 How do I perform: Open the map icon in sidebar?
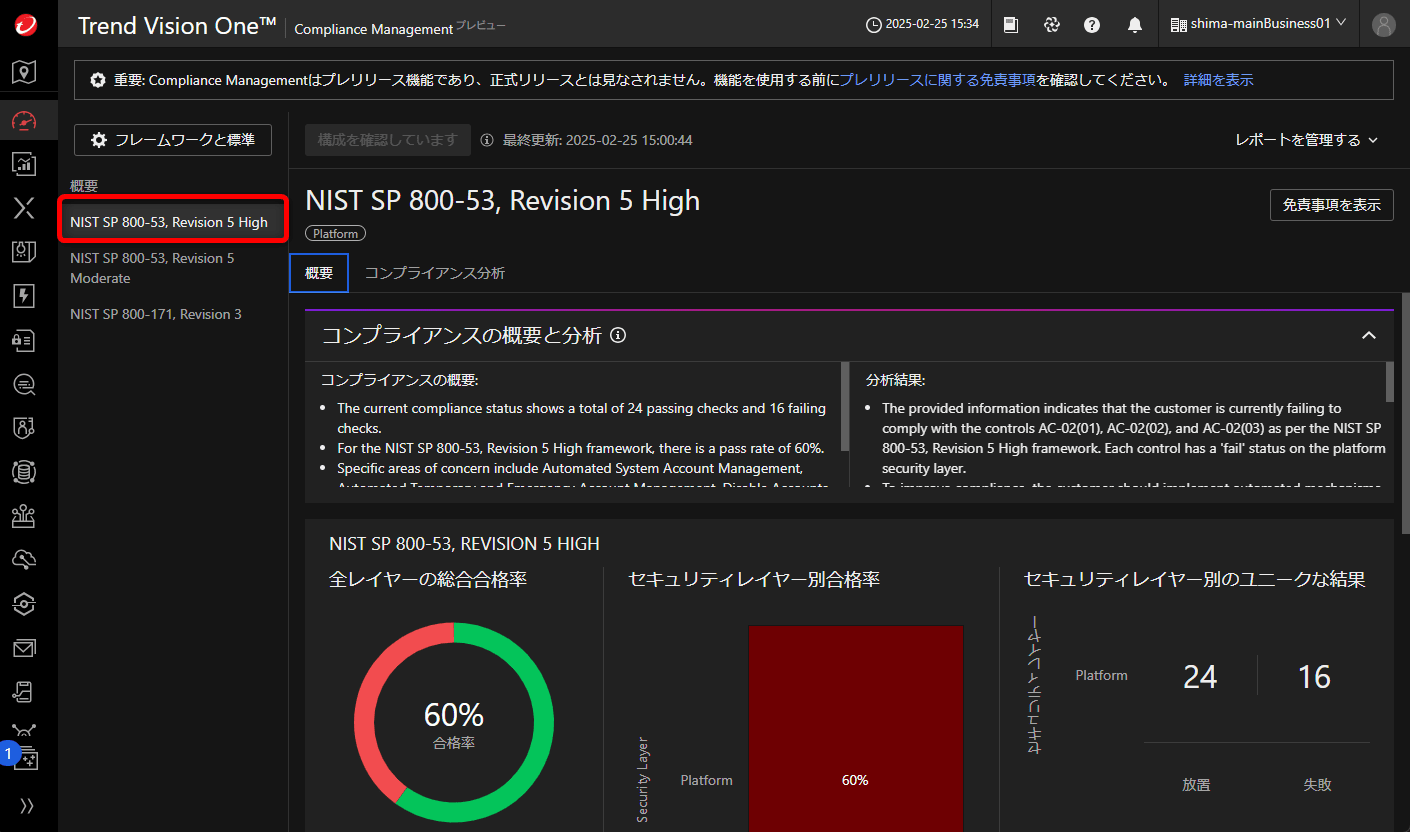pyautogui.click(x=24, y=72)
